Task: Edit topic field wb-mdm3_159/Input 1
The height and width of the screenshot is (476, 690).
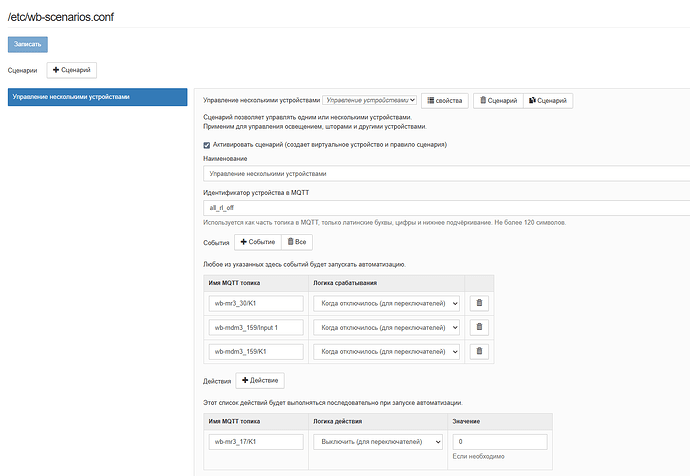Action: (x=256, y=328)
